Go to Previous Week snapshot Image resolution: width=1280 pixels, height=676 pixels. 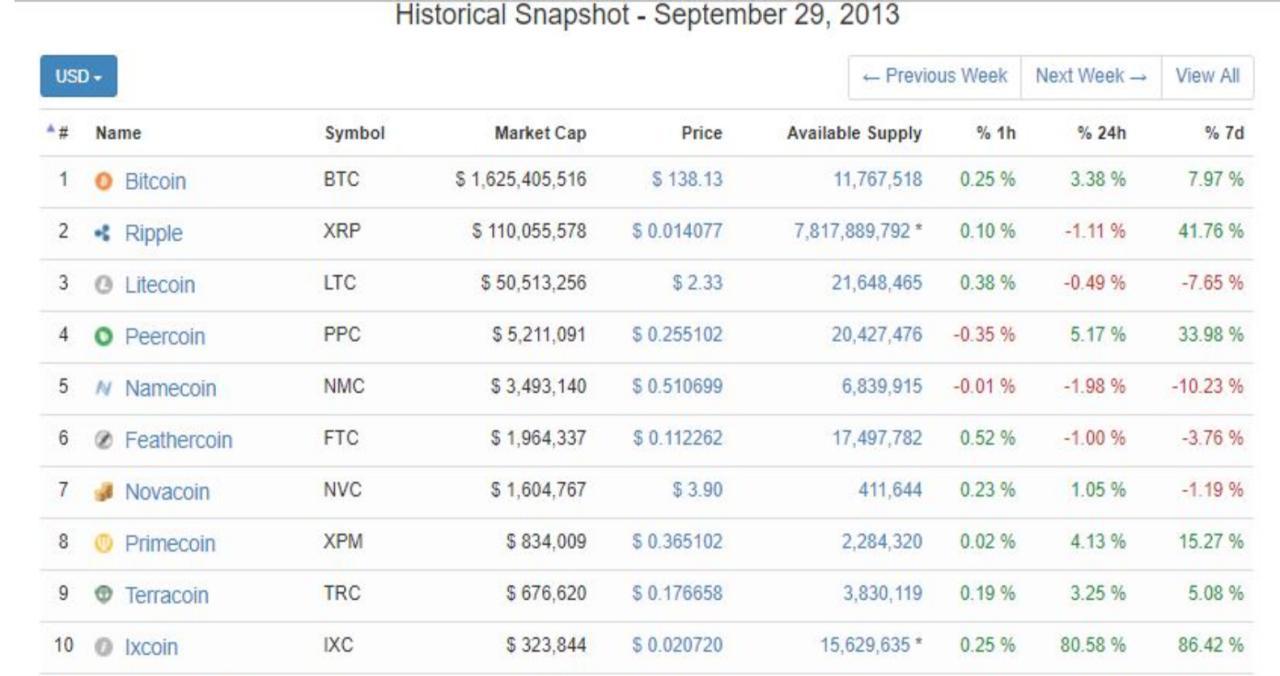[934, 76]
